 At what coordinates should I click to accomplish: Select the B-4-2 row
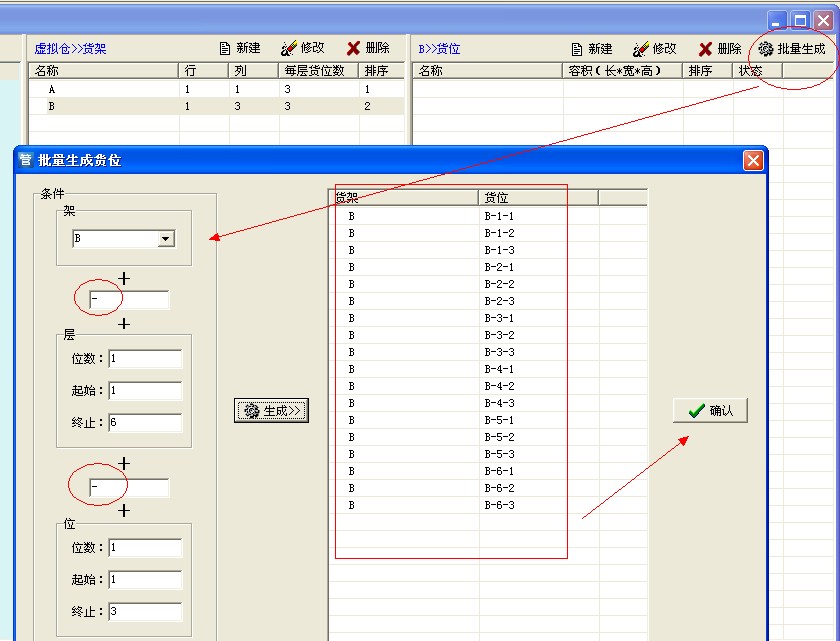[x=488, y=386]
